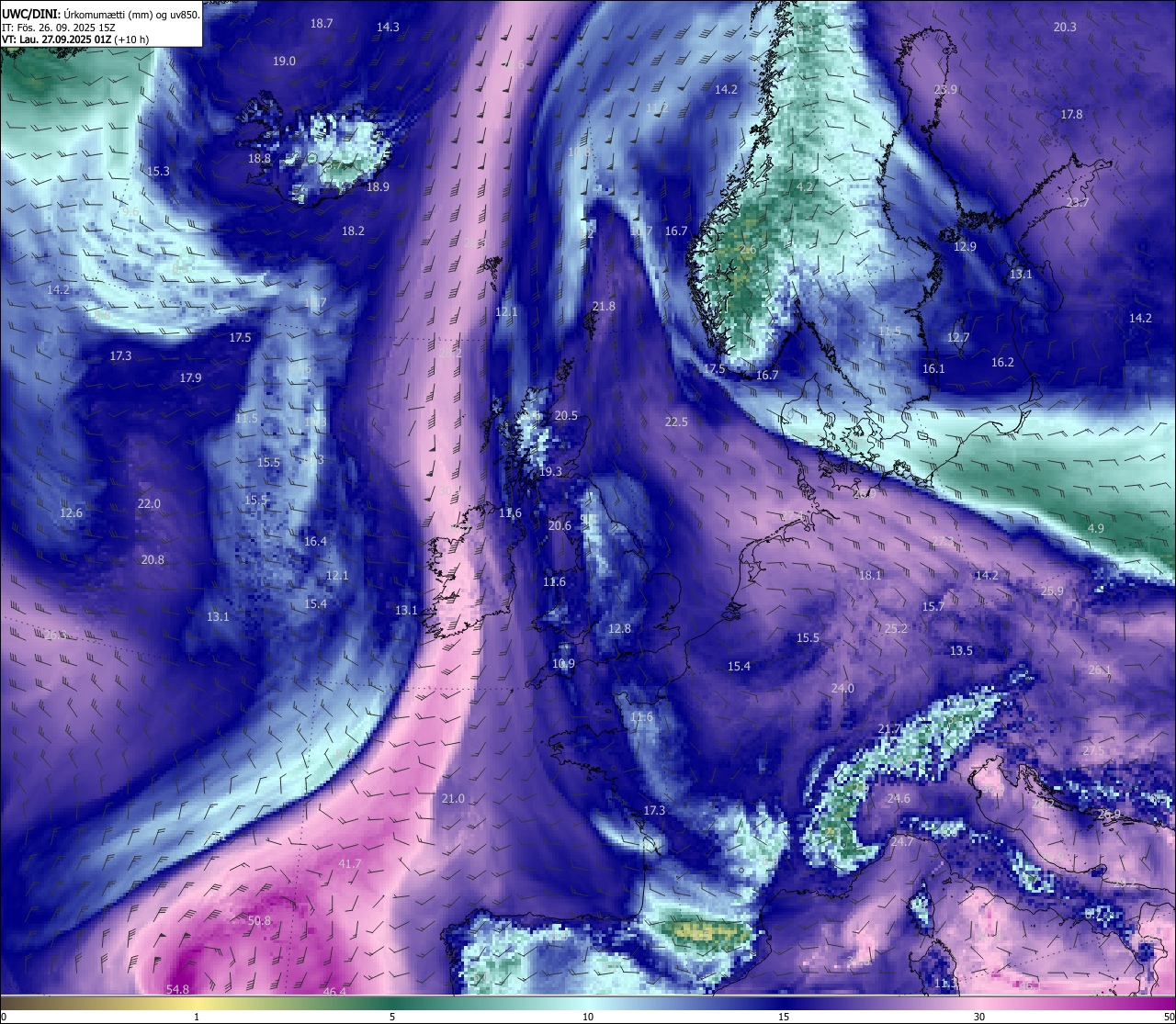1176x1024 pixels.
Task: Click the 20.3 value at top right
Action: pyautogui.click(x=1065, y=28)
